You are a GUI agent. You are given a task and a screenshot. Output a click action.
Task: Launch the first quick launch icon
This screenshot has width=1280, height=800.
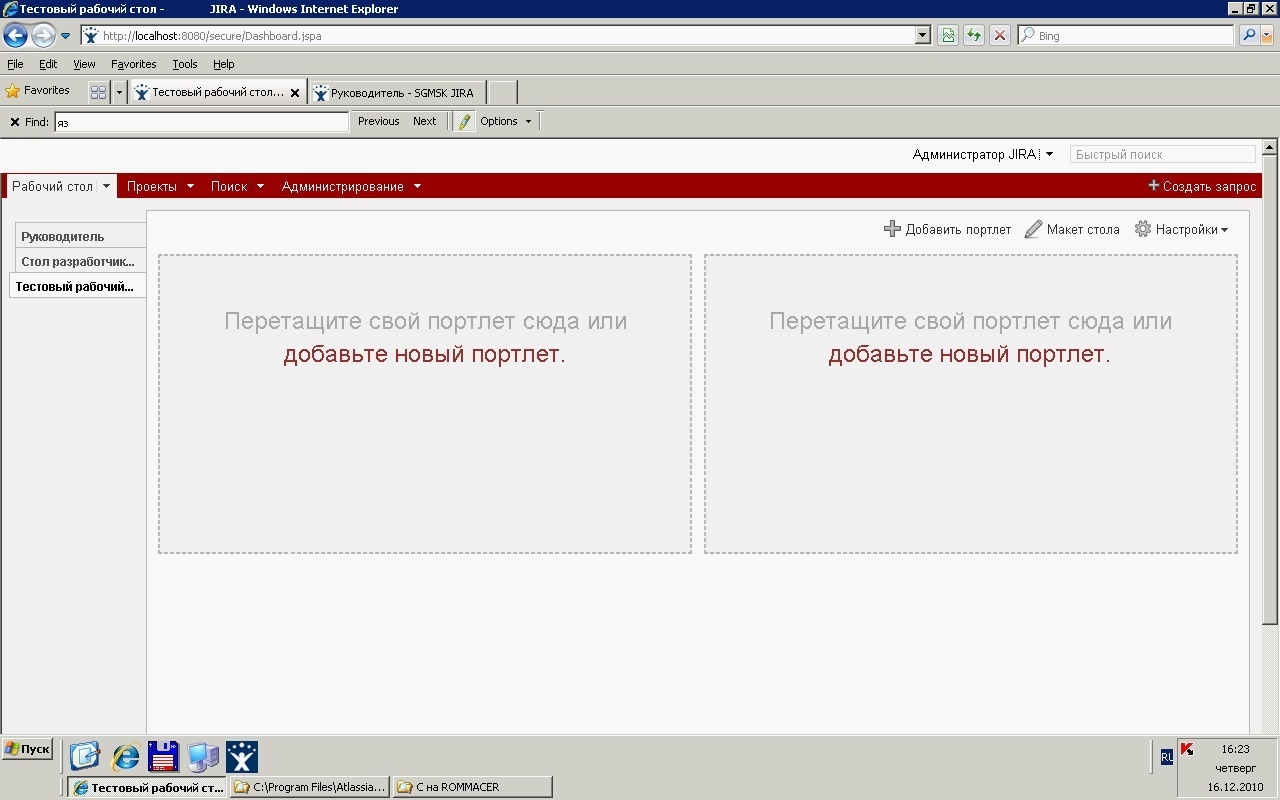point(85,756)
